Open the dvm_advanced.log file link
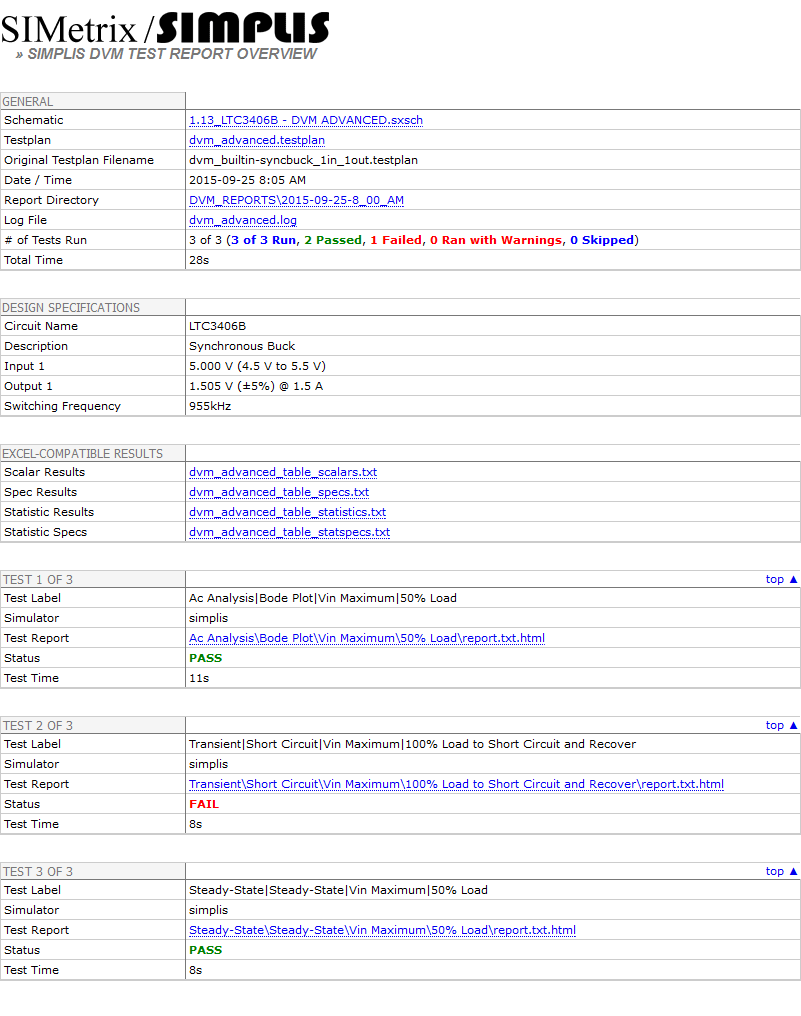The height and width of the screenshot is (1016, 801). [242, 220]
